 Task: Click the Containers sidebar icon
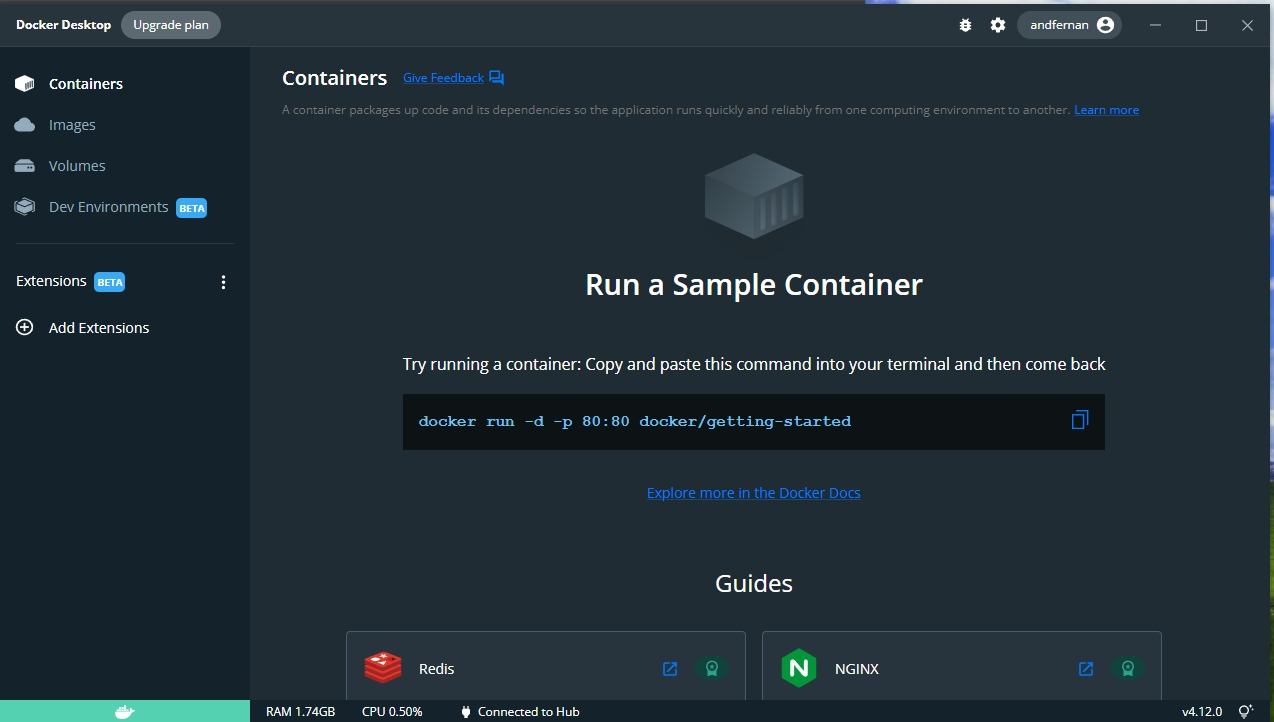[25, 84]
